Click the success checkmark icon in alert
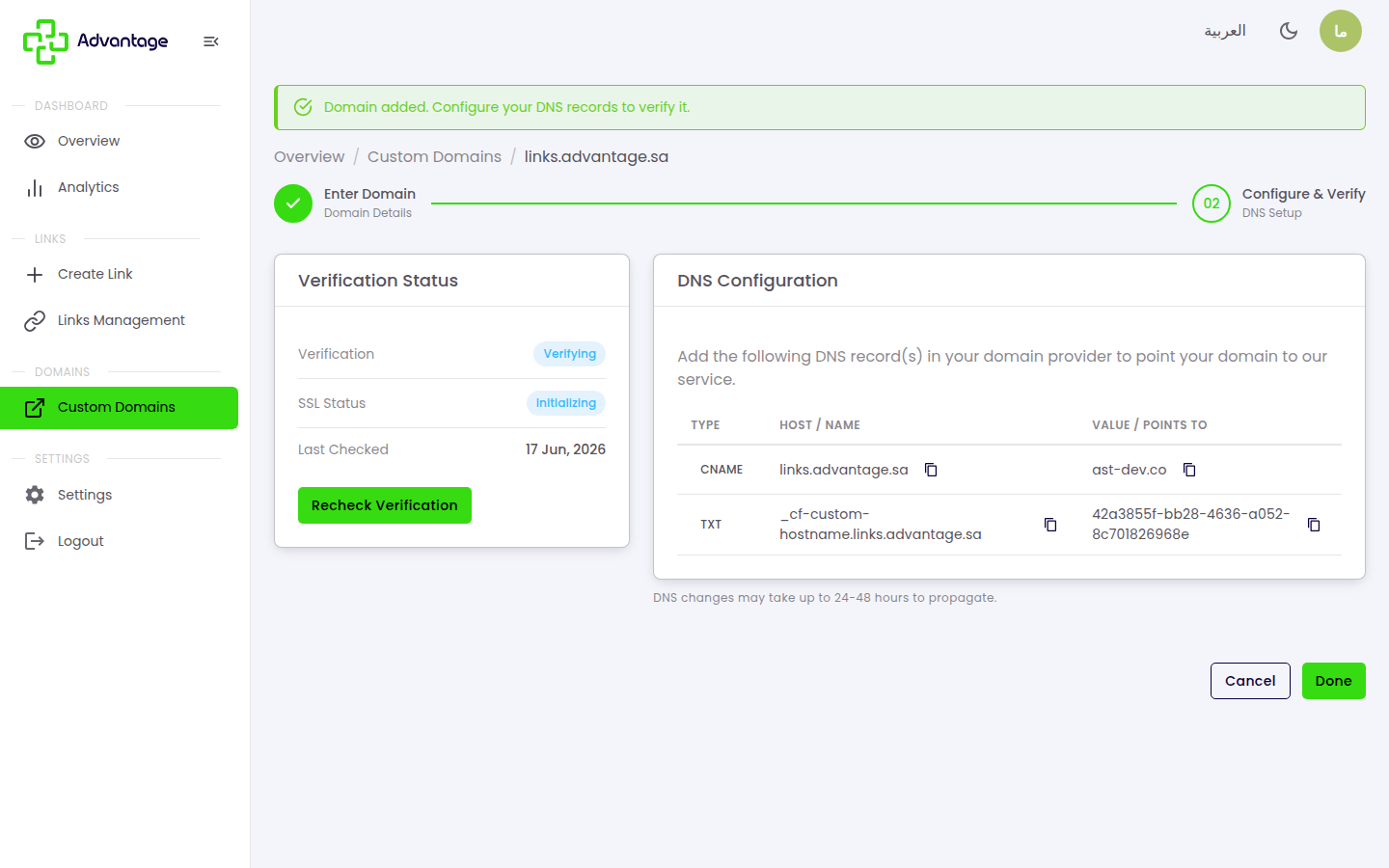 click(303, 107)
